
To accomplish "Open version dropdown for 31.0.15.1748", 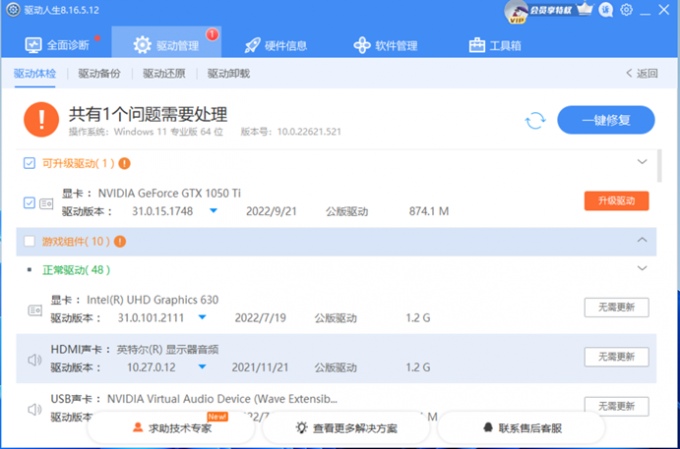I will click(x=213, y=211).
